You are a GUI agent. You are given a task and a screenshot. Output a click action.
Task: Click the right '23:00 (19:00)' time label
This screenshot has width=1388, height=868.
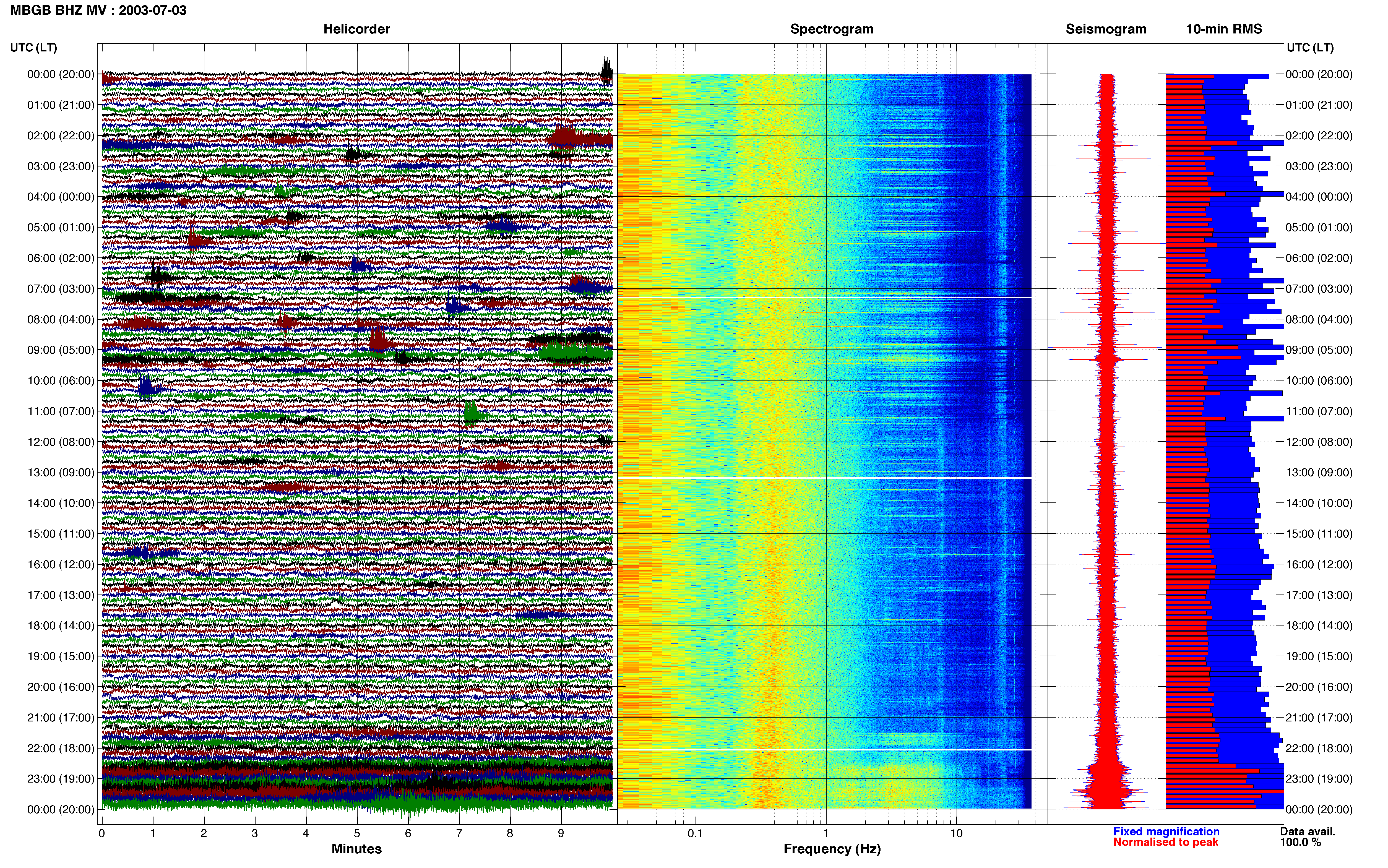click(x=1319, y=778)
